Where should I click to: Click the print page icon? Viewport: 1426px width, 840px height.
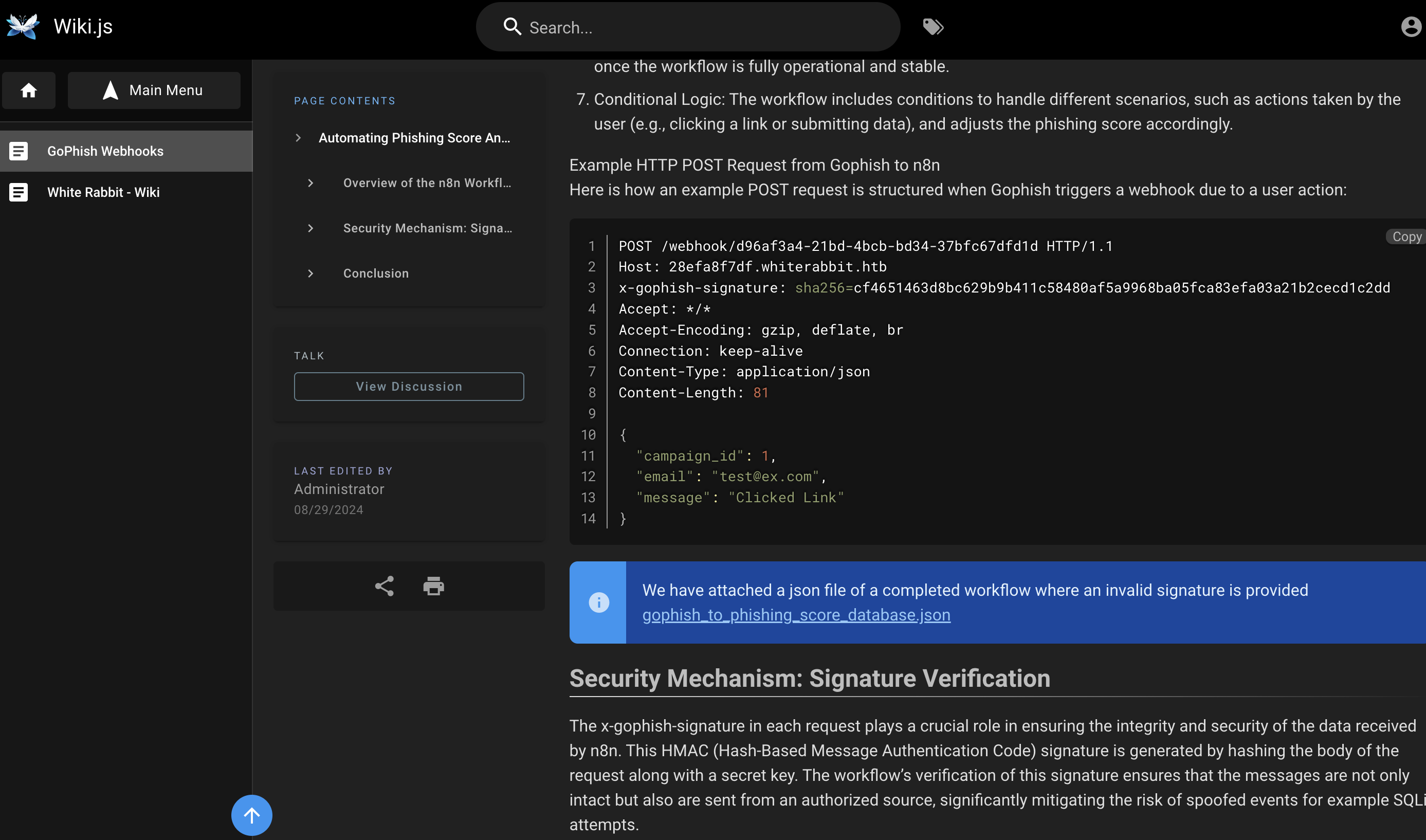pyautogui.click(x=433, y=586)
